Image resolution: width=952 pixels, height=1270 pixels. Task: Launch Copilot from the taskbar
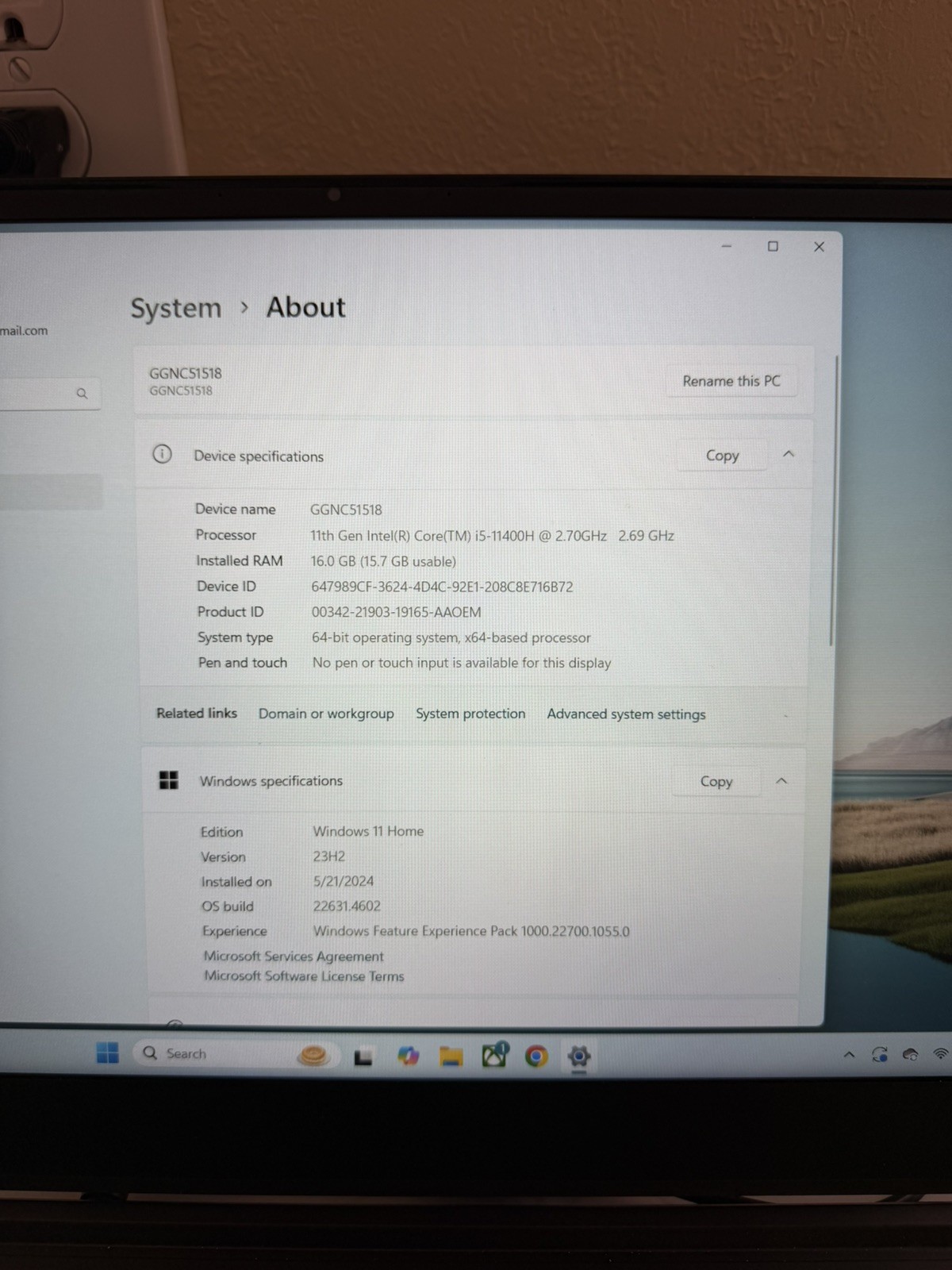[x=408, y=1056]
